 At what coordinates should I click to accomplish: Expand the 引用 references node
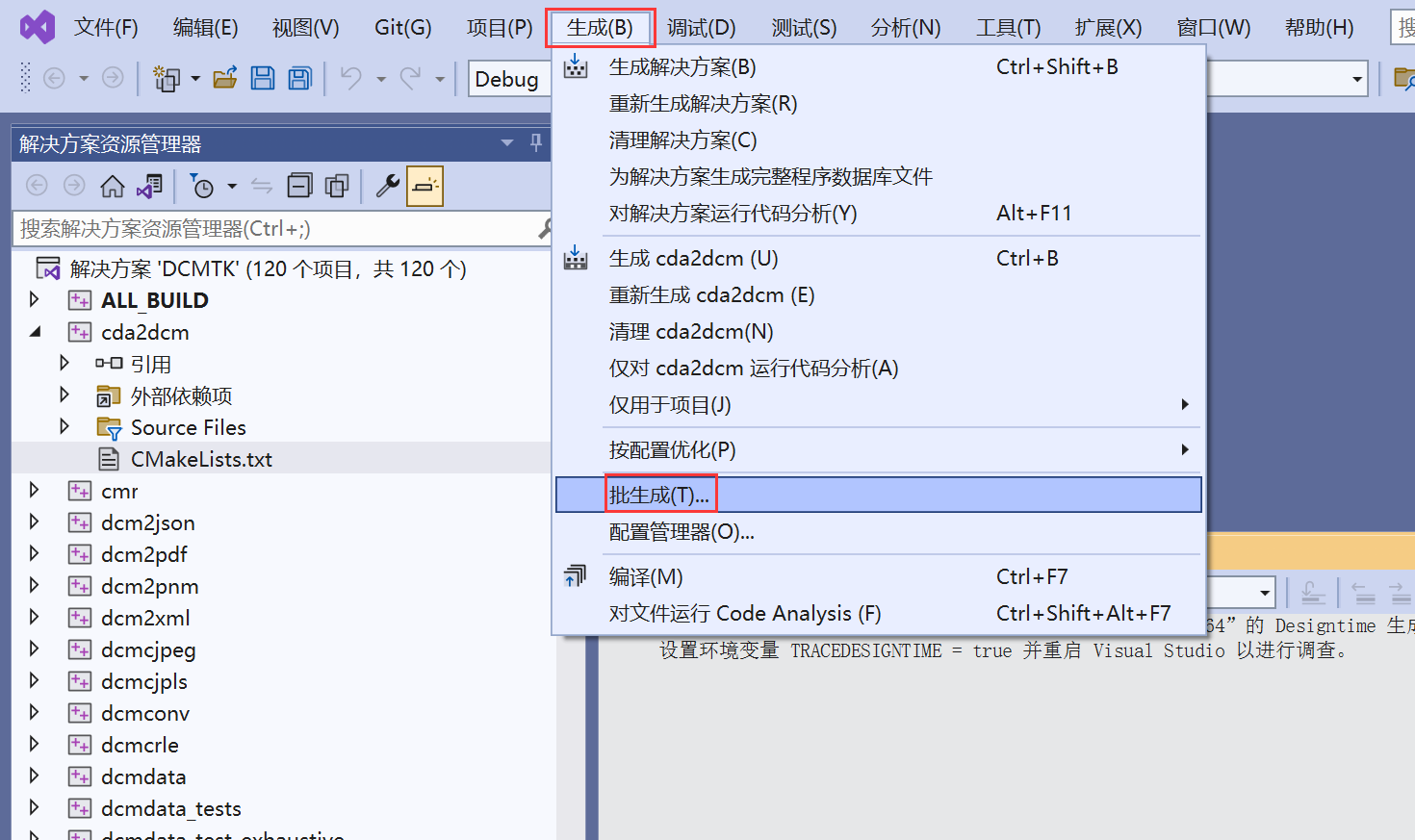(64, 364)
